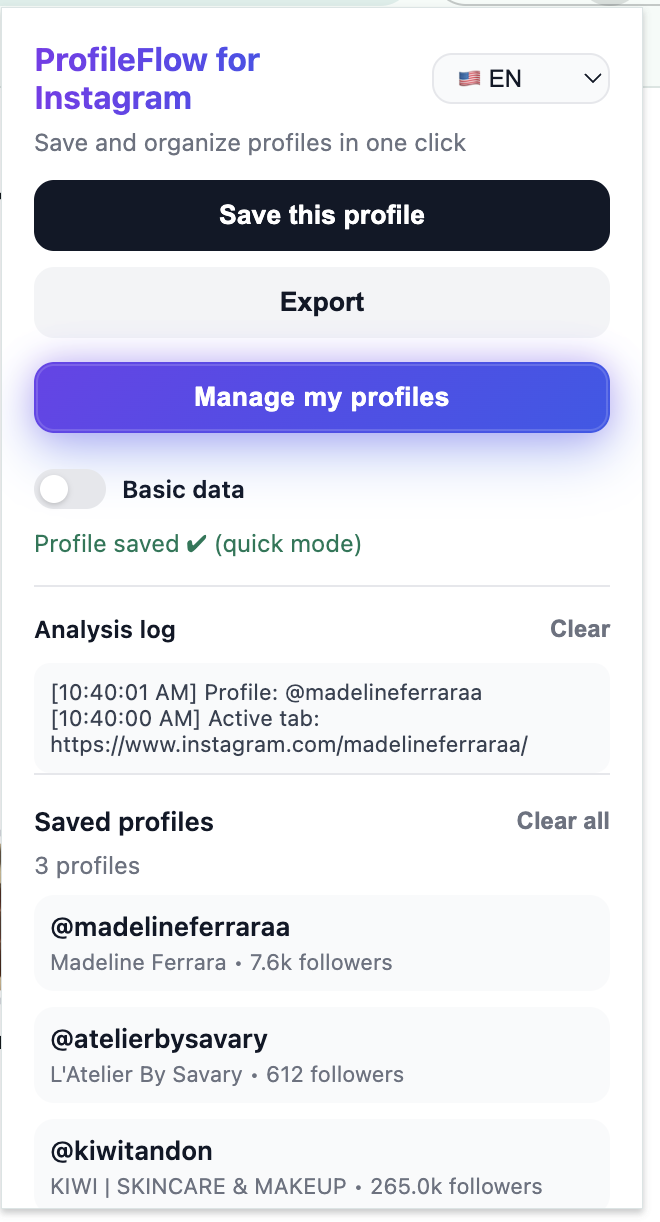Image resolution: width=660 pixels, height=1222 pixels.
Task: Click the US flag icon in language selector
Action: pyautogui.click(x=470, y=78)
